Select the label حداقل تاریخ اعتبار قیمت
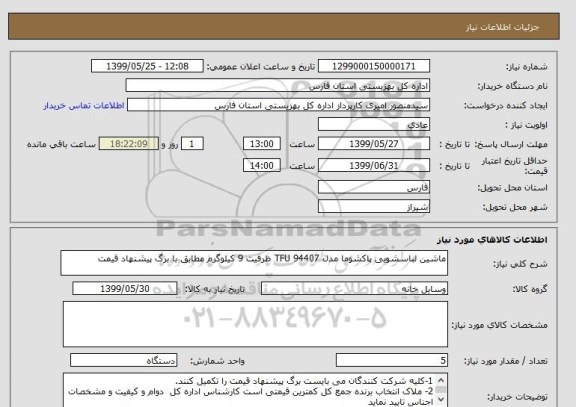 [x=514, y=166]
